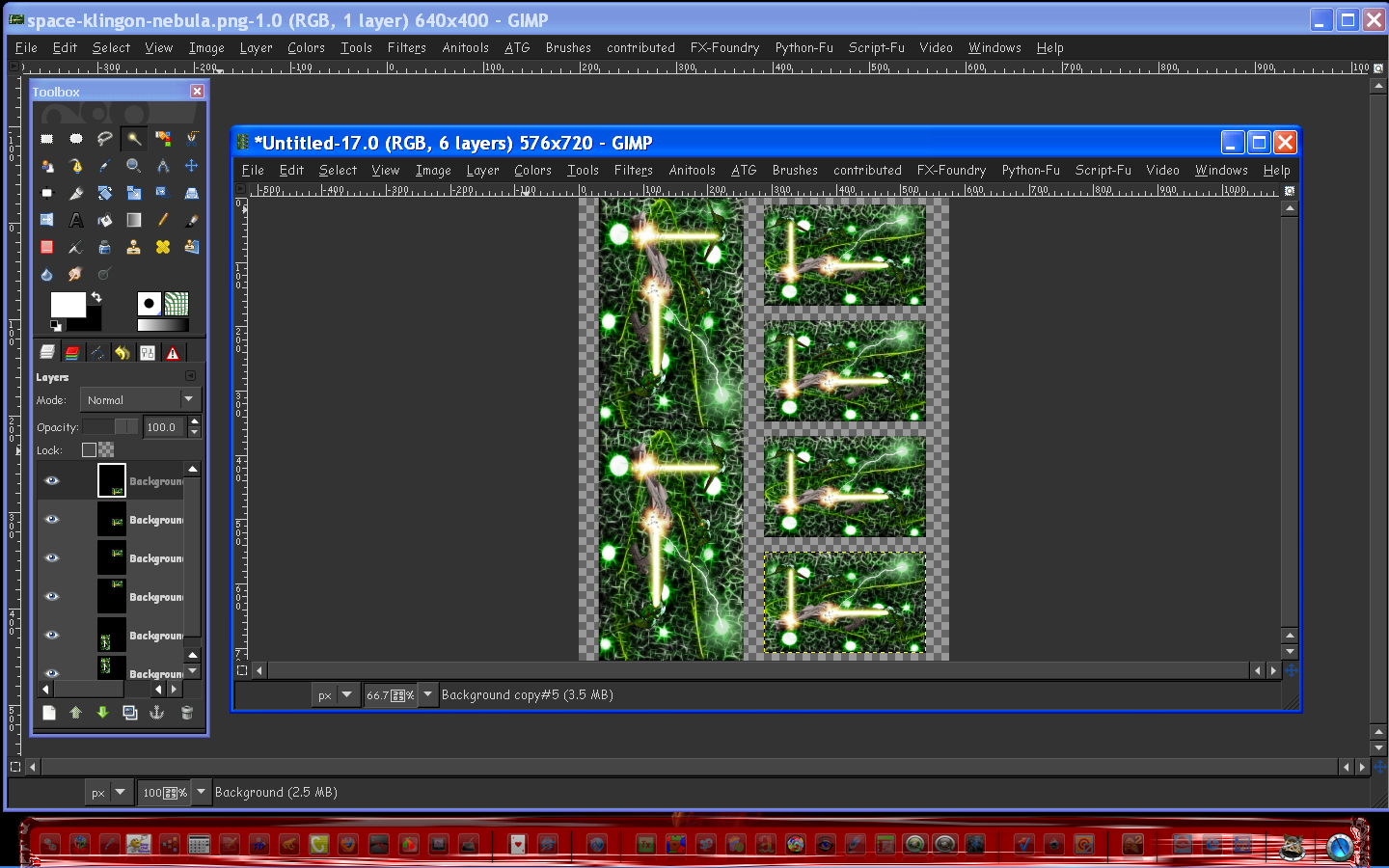Create a new layer with the page button

click(x=49, y=713)
